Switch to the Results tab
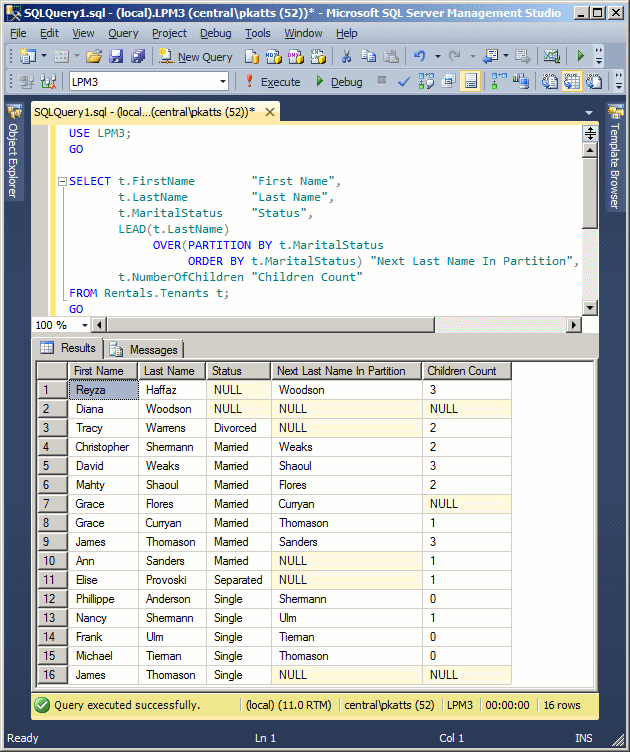Screen dimensions: 630x752 (68, 348)
